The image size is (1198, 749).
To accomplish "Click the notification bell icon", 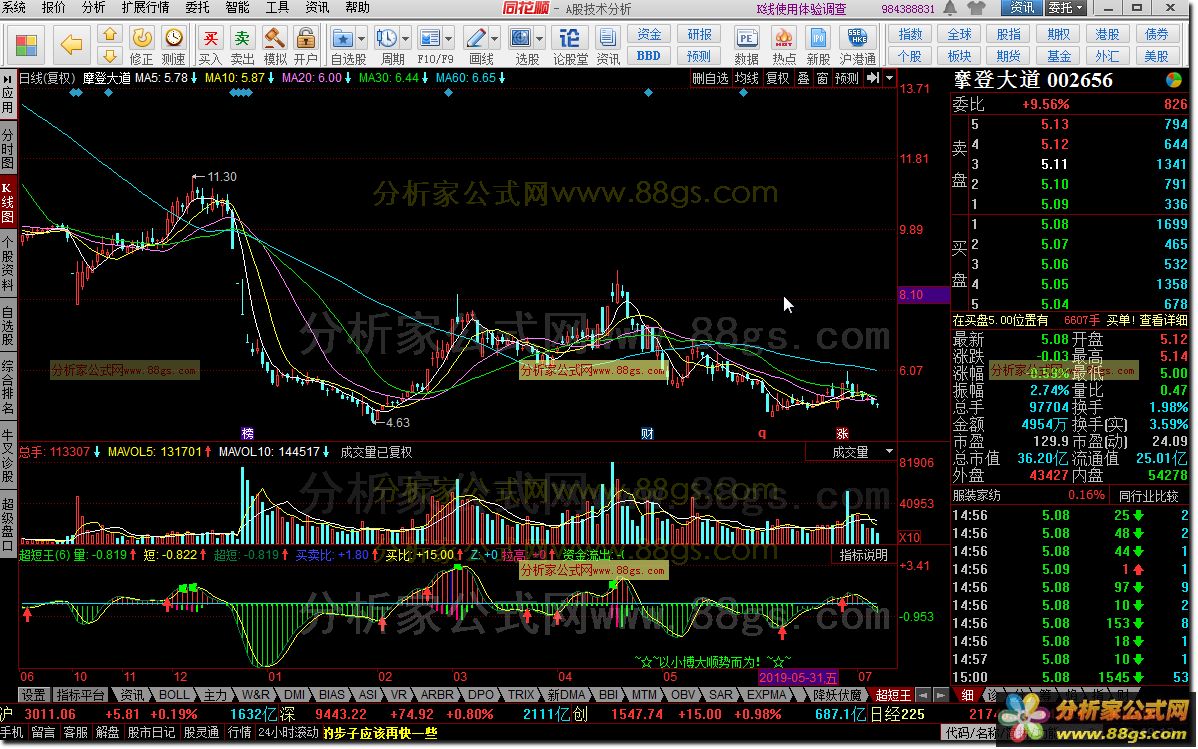I will click(950, 8).
